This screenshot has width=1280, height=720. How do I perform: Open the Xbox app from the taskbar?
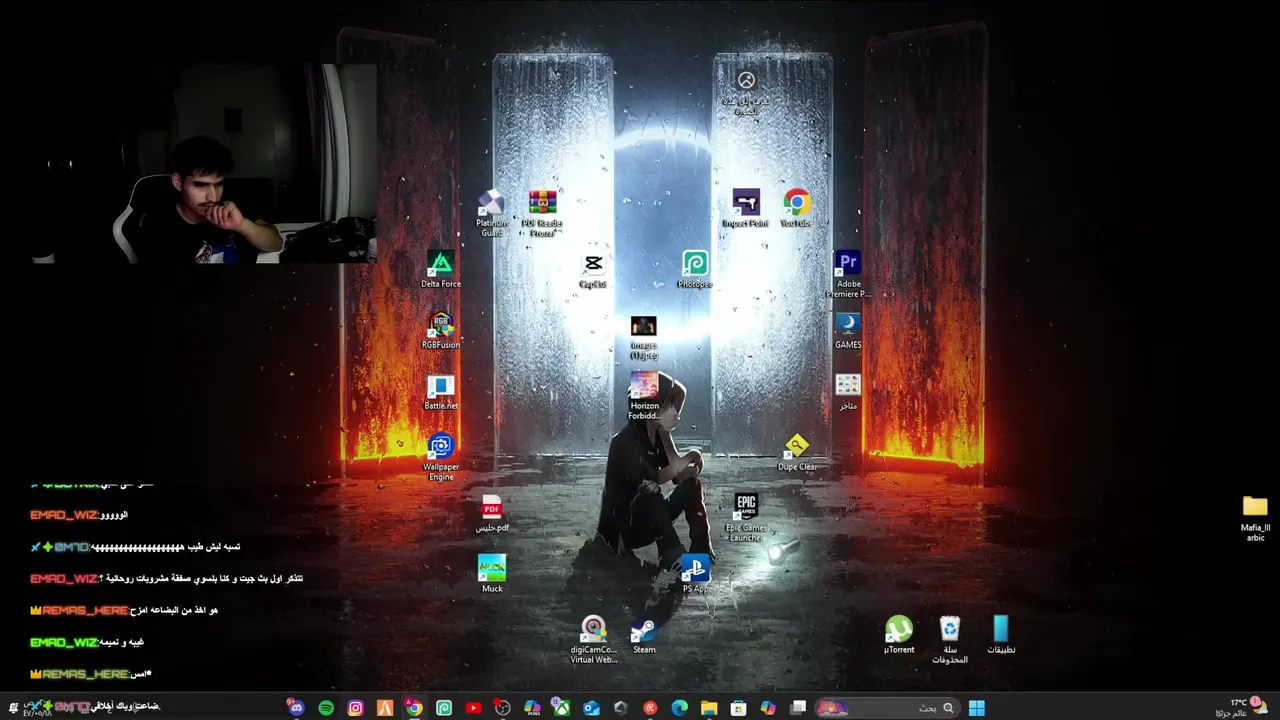(562, 708)
